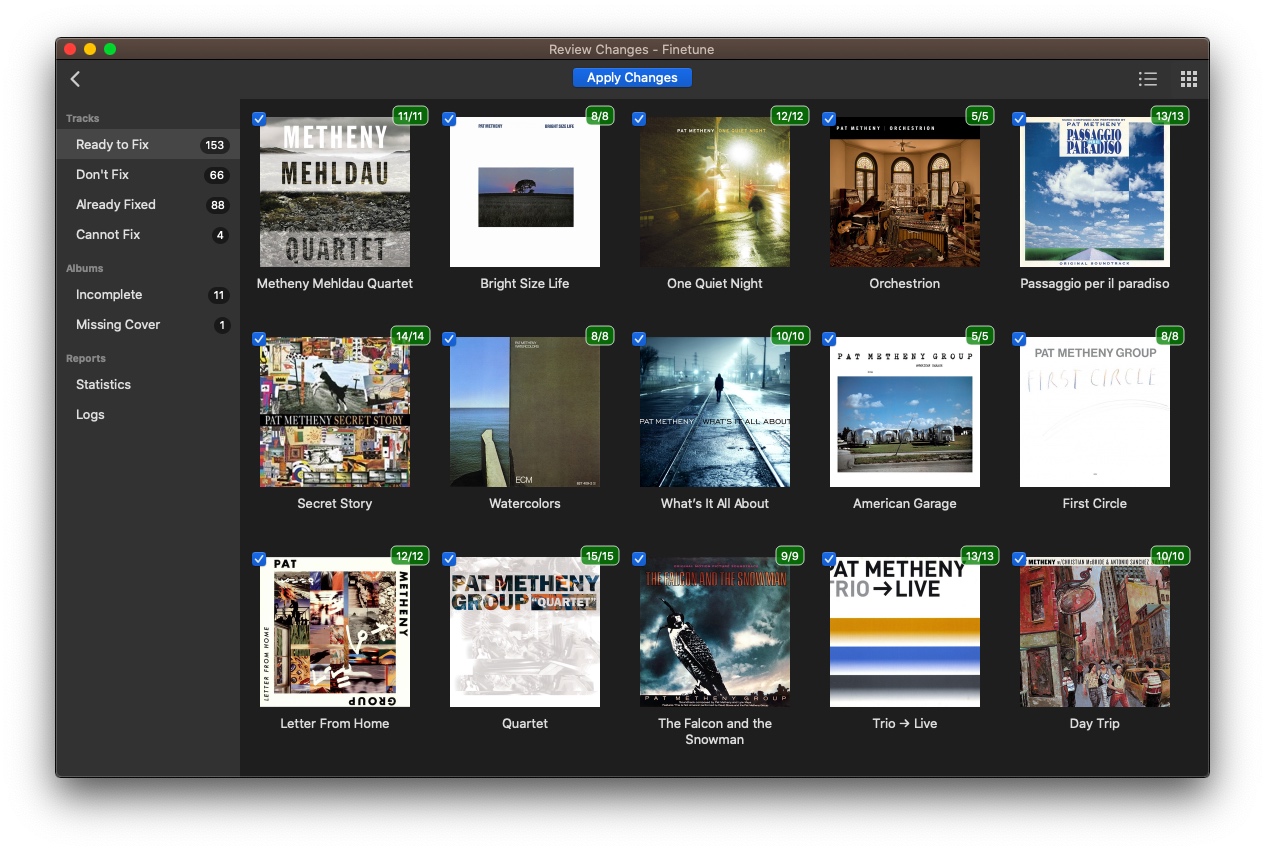Open the Day Trip album artwork
This screenshot has width=1265, height=851.
[1095, 632]
